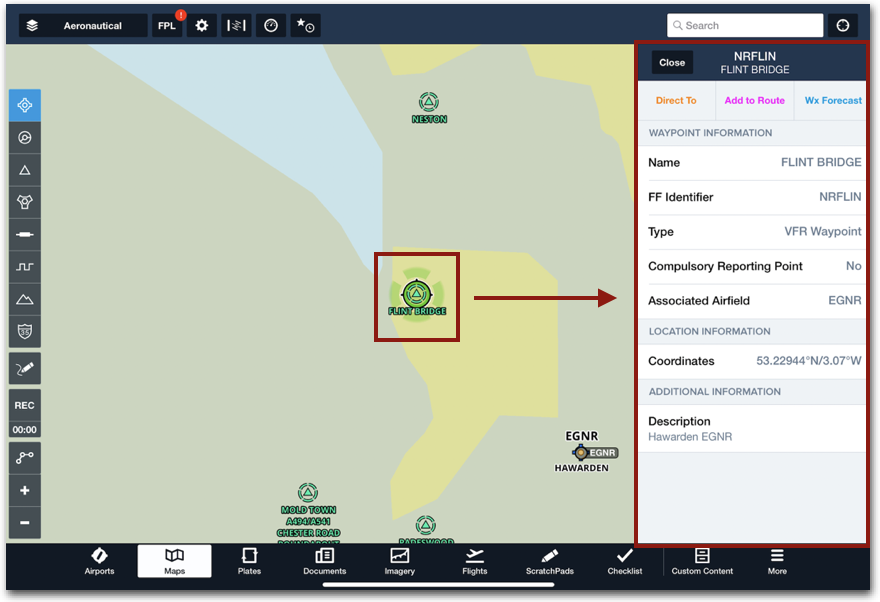The image size is (880, 602).
Task: Select the annotation pencil tool
Action: 23,368
